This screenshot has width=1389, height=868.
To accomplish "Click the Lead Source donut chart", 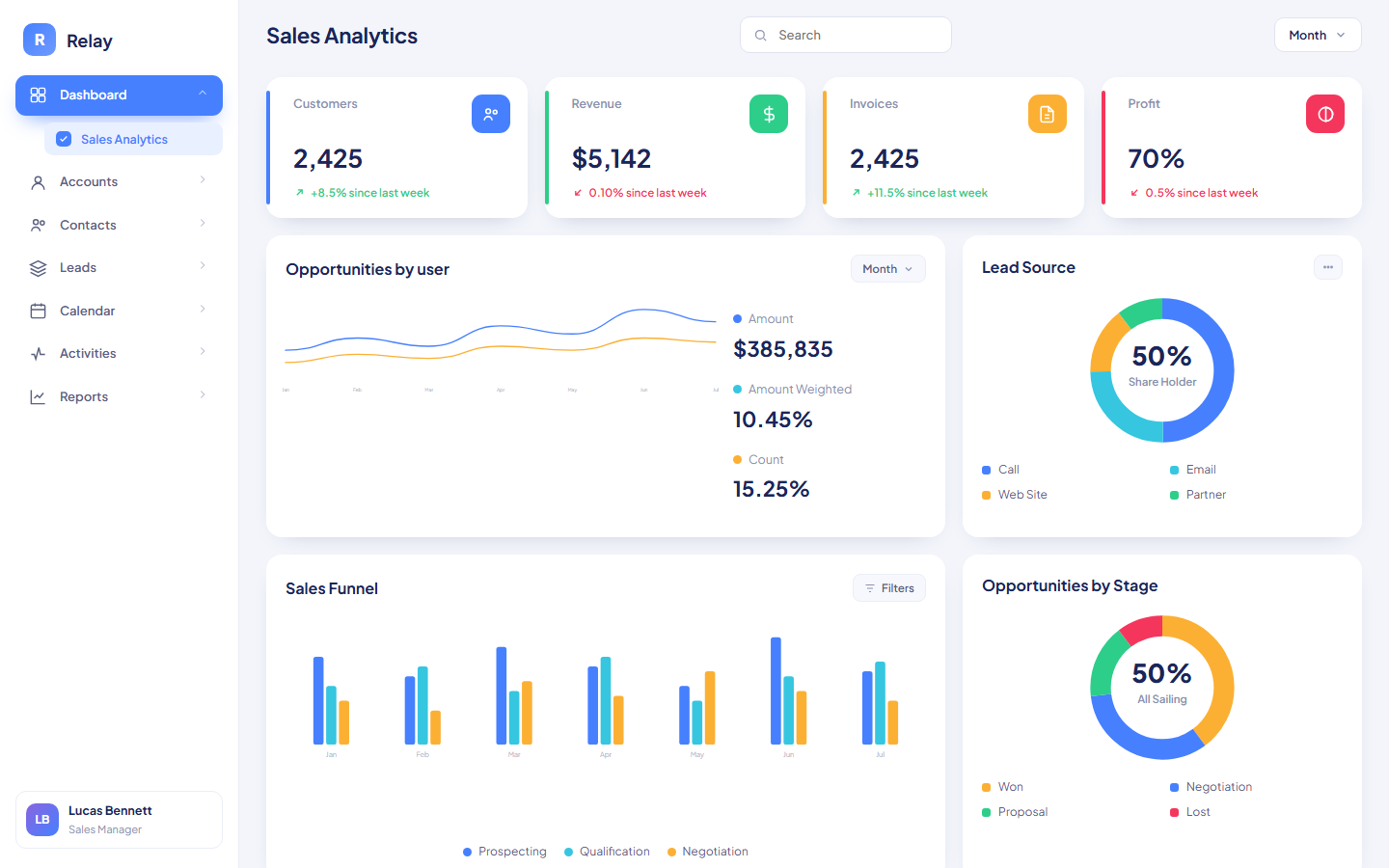I will (x=1162, y=370).
